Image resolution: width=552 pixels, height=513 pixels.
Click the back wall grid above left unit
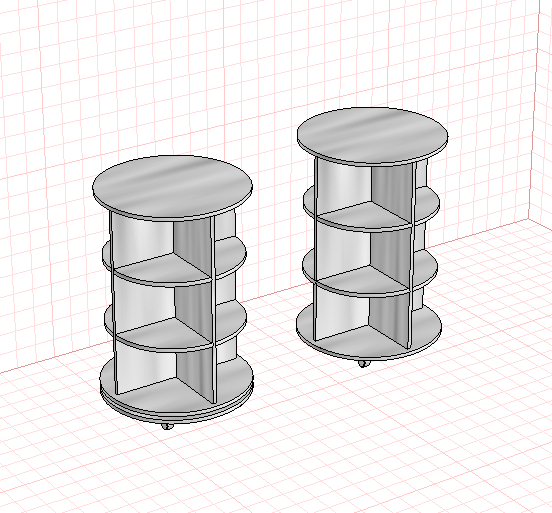[x=158, y=88]
